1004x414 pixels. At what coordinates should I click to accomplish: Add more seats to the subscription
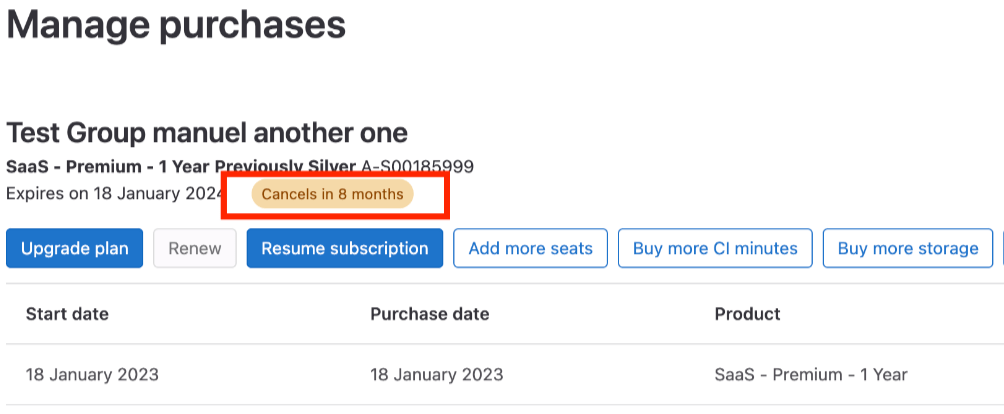click(530, 249)
